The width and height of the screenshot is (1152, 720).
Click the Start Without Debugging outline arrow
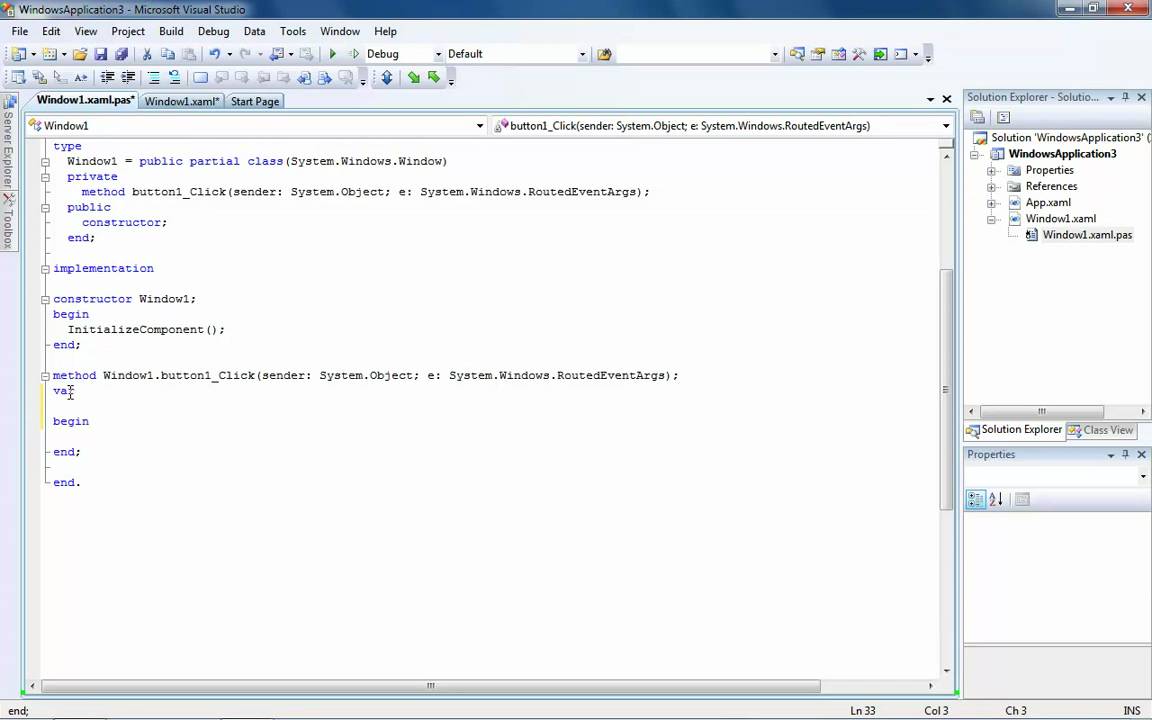point(354,54)
